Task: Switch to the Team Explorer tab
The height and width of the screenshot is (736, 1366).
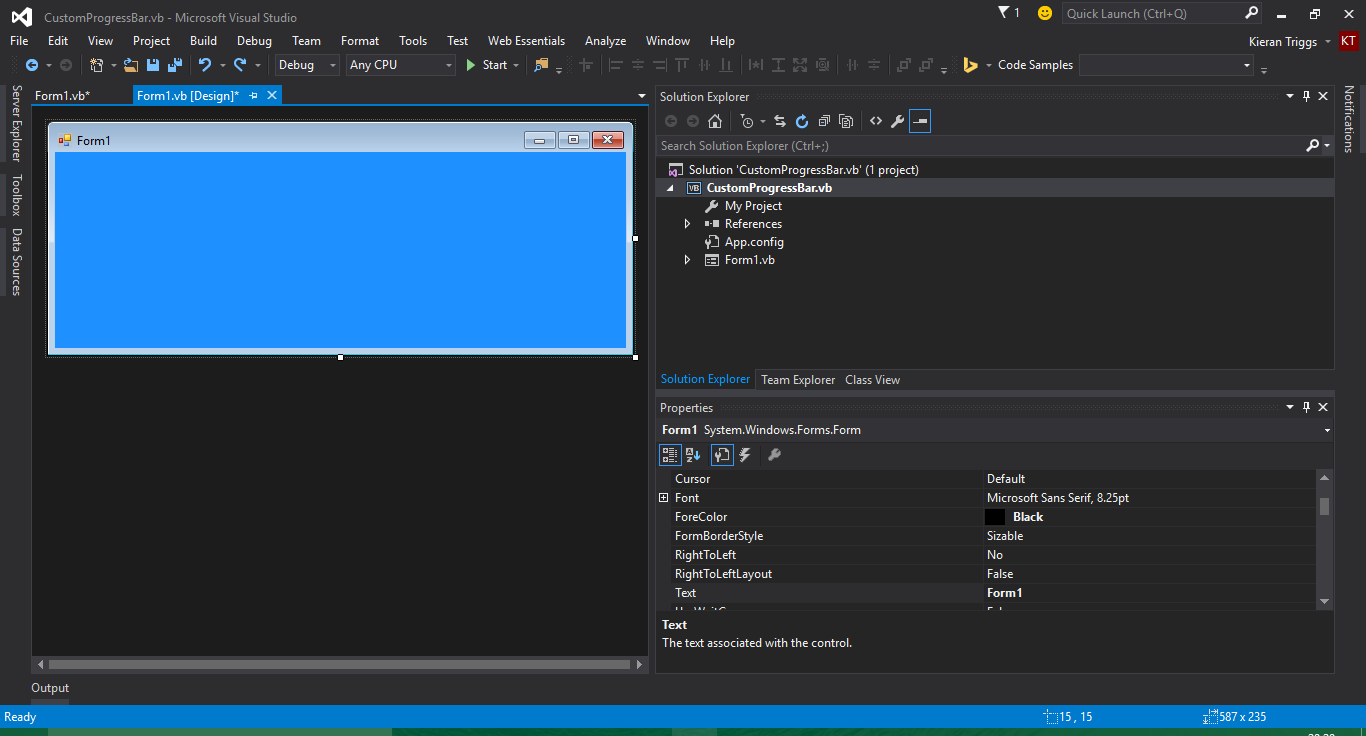Action: 798,380
